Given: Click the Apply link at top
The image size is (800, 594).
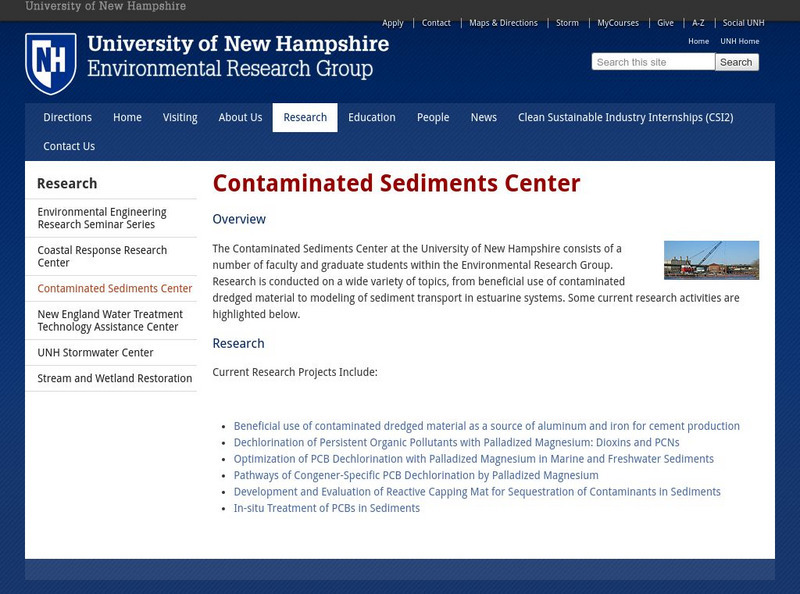Looking at the screenshot, I should coord(392,22).
